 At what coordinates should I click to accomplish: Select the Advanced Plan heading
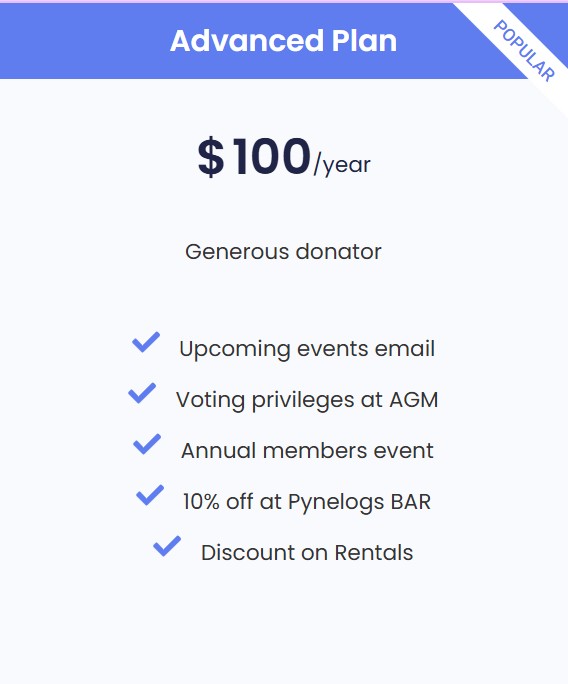coord(284,41)
